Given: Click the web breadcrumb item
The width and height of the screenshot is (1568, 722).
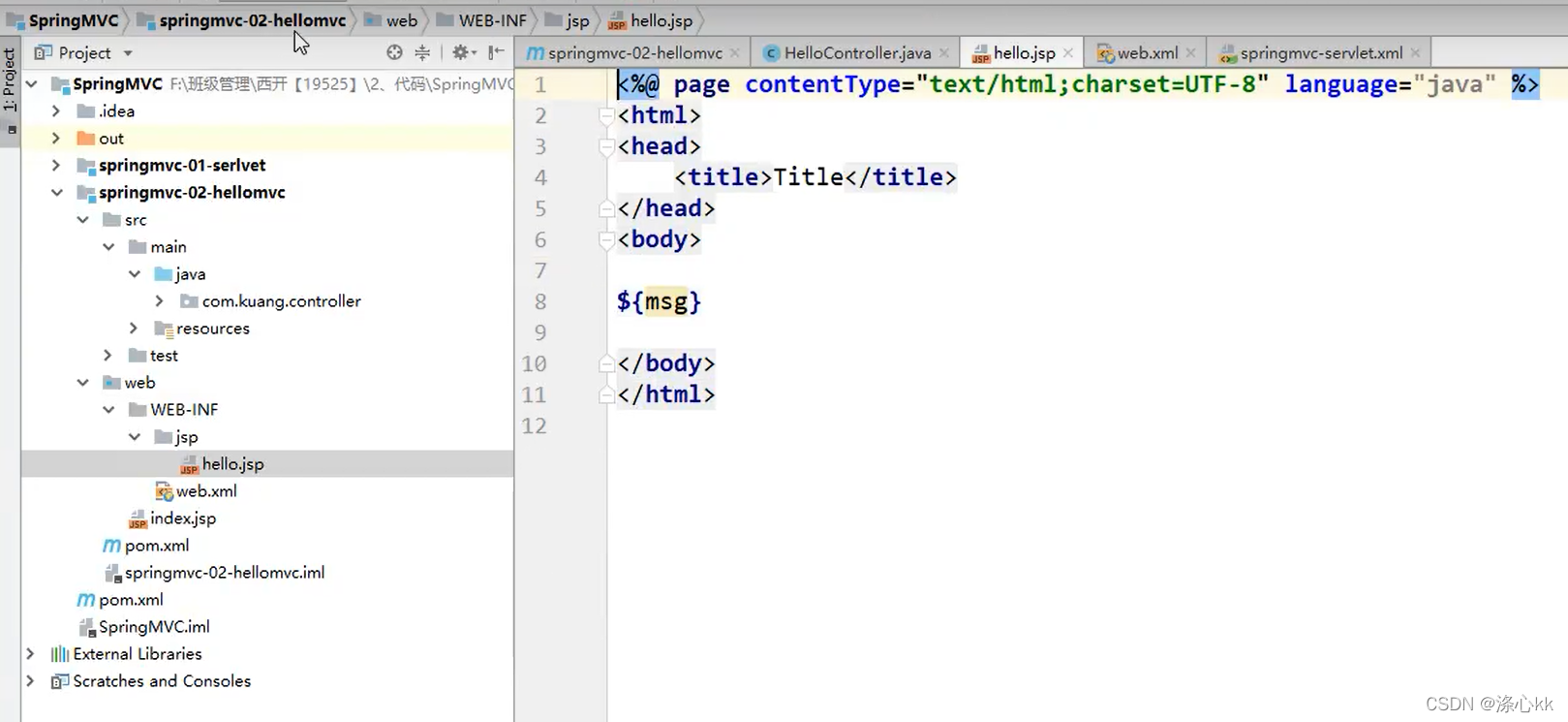Looking at the screenshot, I should click(x=391, y=20).
